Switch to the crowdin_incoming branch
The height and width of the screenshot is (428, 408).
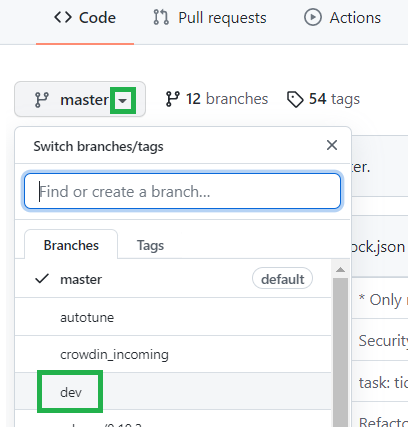tap(173, 354)
